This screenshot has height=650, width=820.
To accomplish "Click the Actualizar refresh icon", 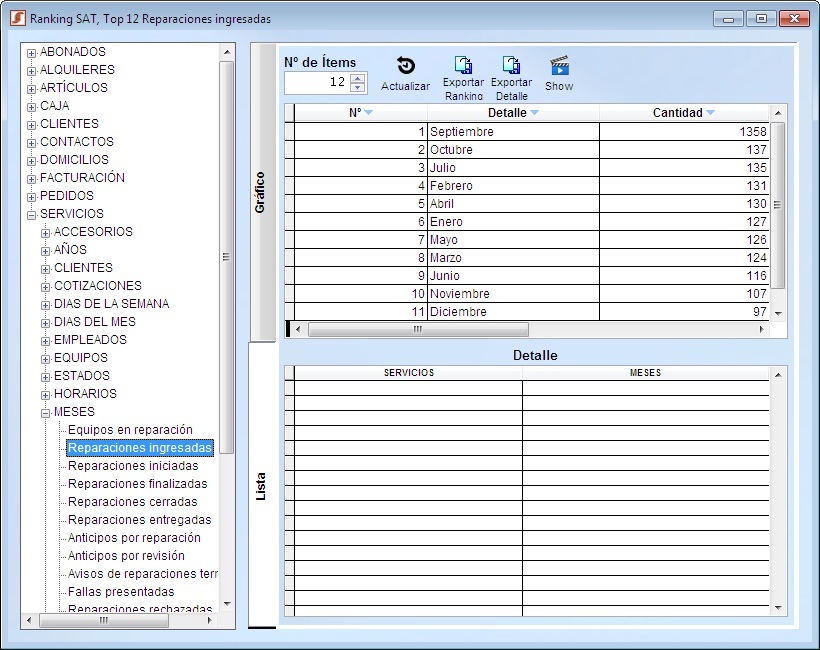I will coord(405,66).
